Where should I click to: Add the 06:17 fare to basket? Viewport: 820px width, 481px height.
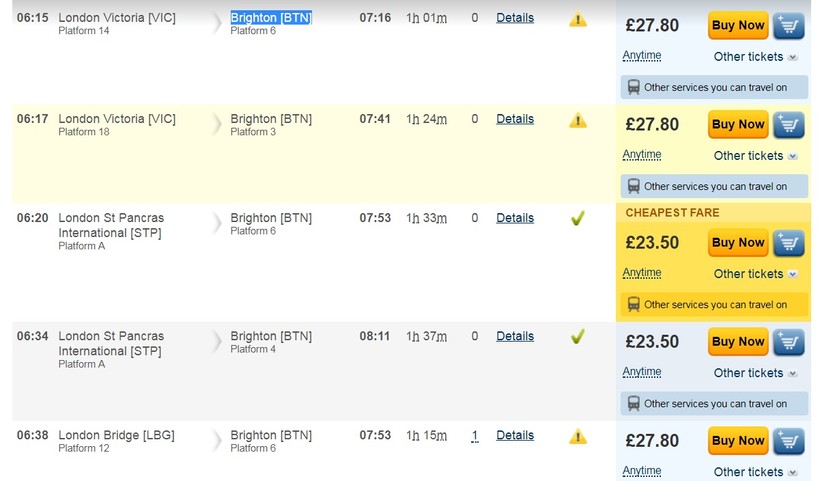pyautogui.click(x=789, y=125)
